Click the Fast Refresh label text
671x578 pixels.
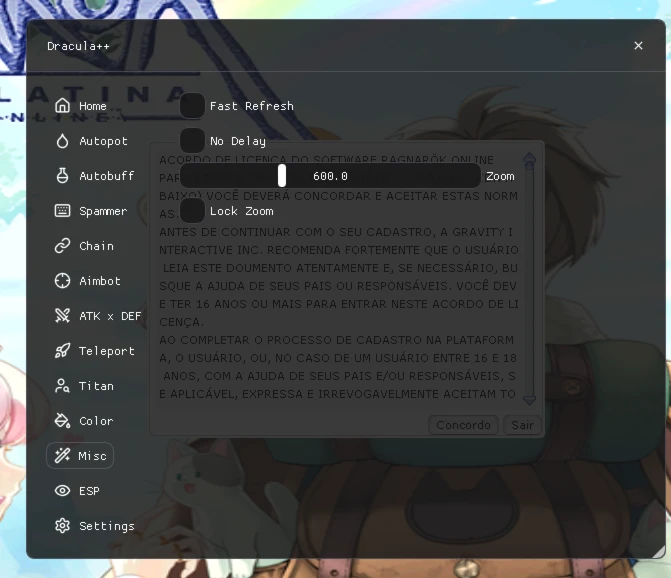pos(252,106)
